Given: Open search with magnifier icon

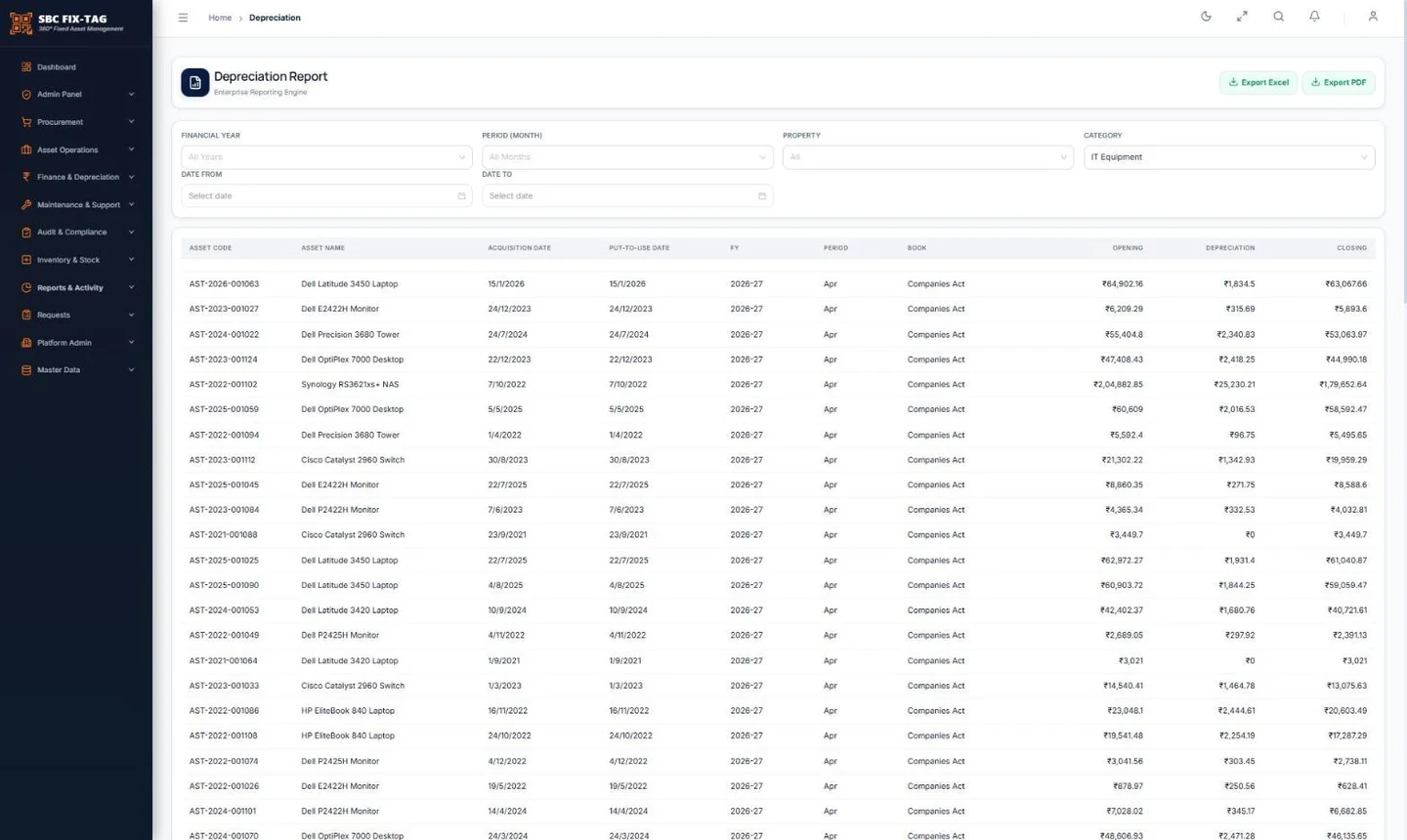Looking at the screenshot, I should click(1278, 17).
